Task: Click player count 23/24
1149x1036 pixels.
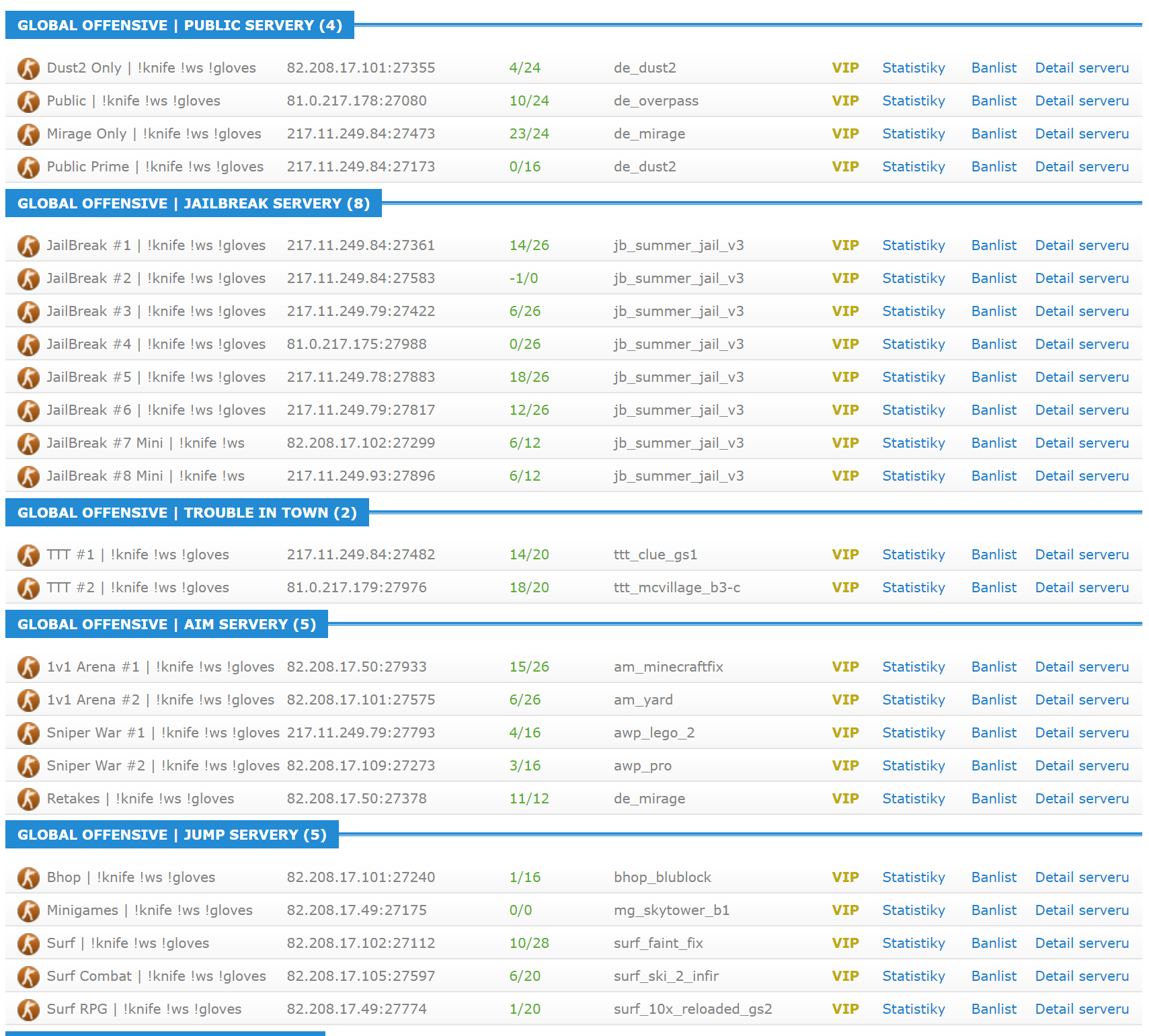Action: point(529,134)
